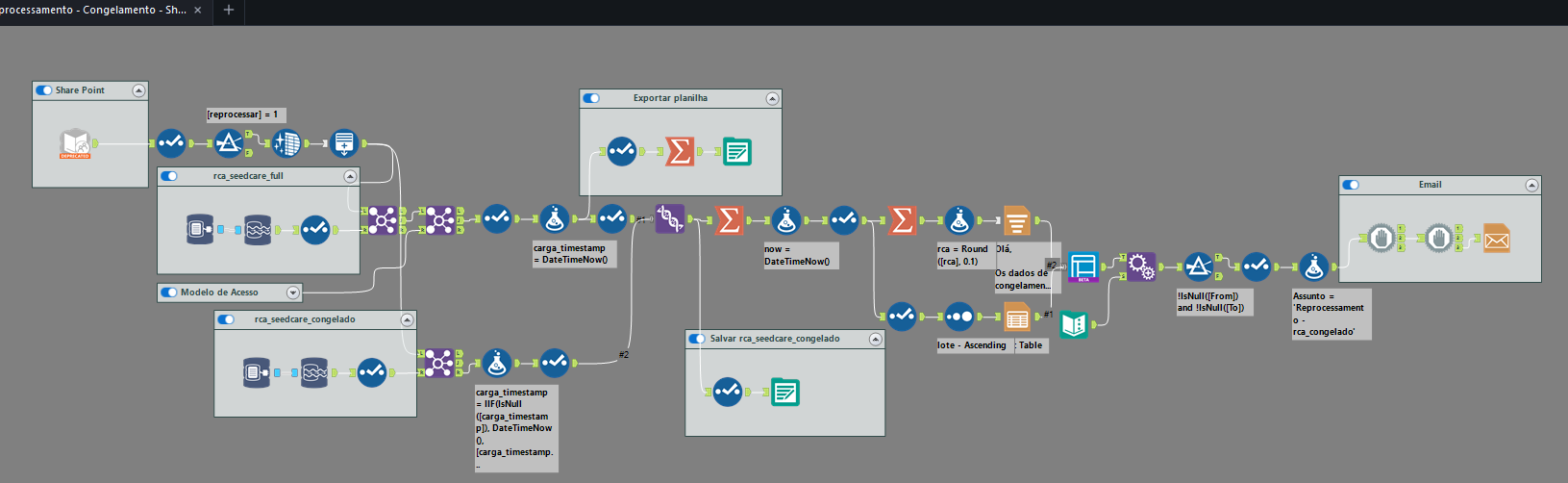Click the first Block Until Done tool in Email
The height and width of the screenshot is (483, 1568).
click(x=1381, y=238)
